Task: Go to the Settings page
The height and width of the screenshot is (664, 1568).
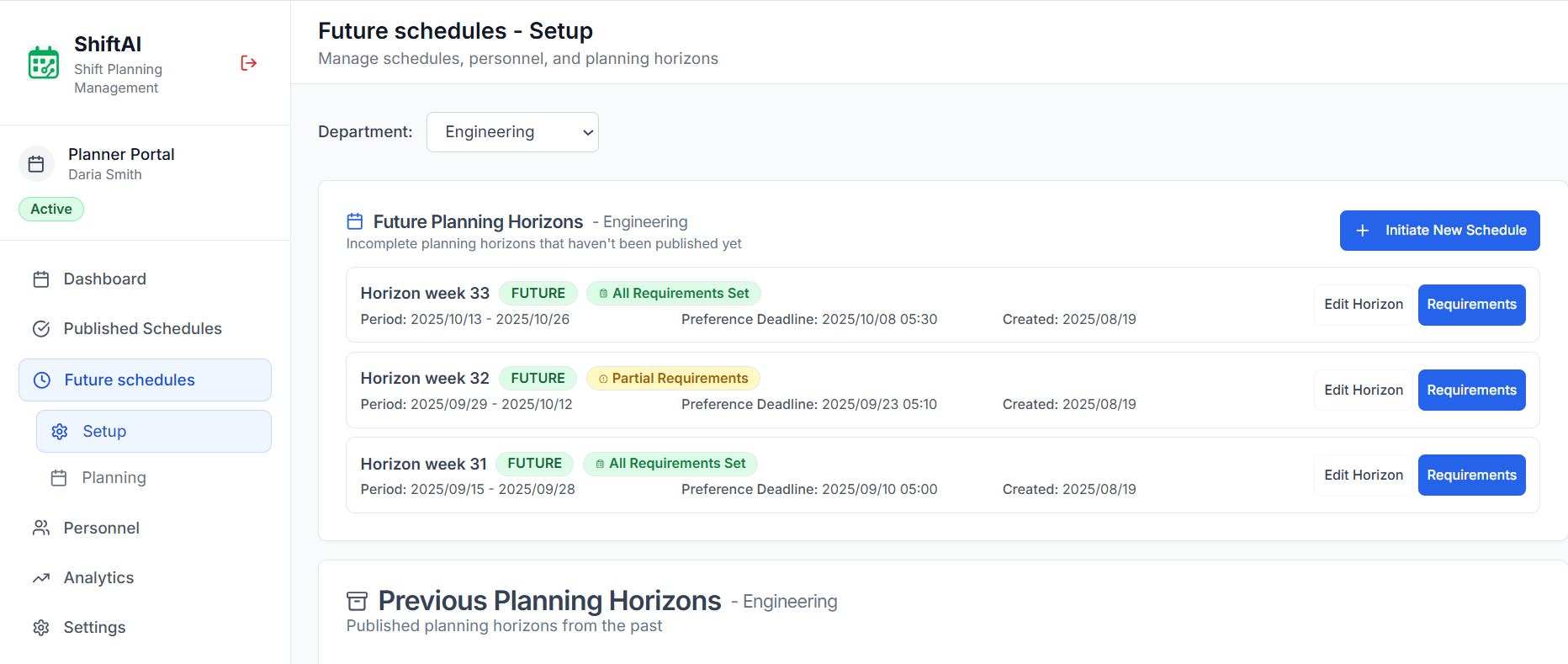Action: tap(94, 628)
